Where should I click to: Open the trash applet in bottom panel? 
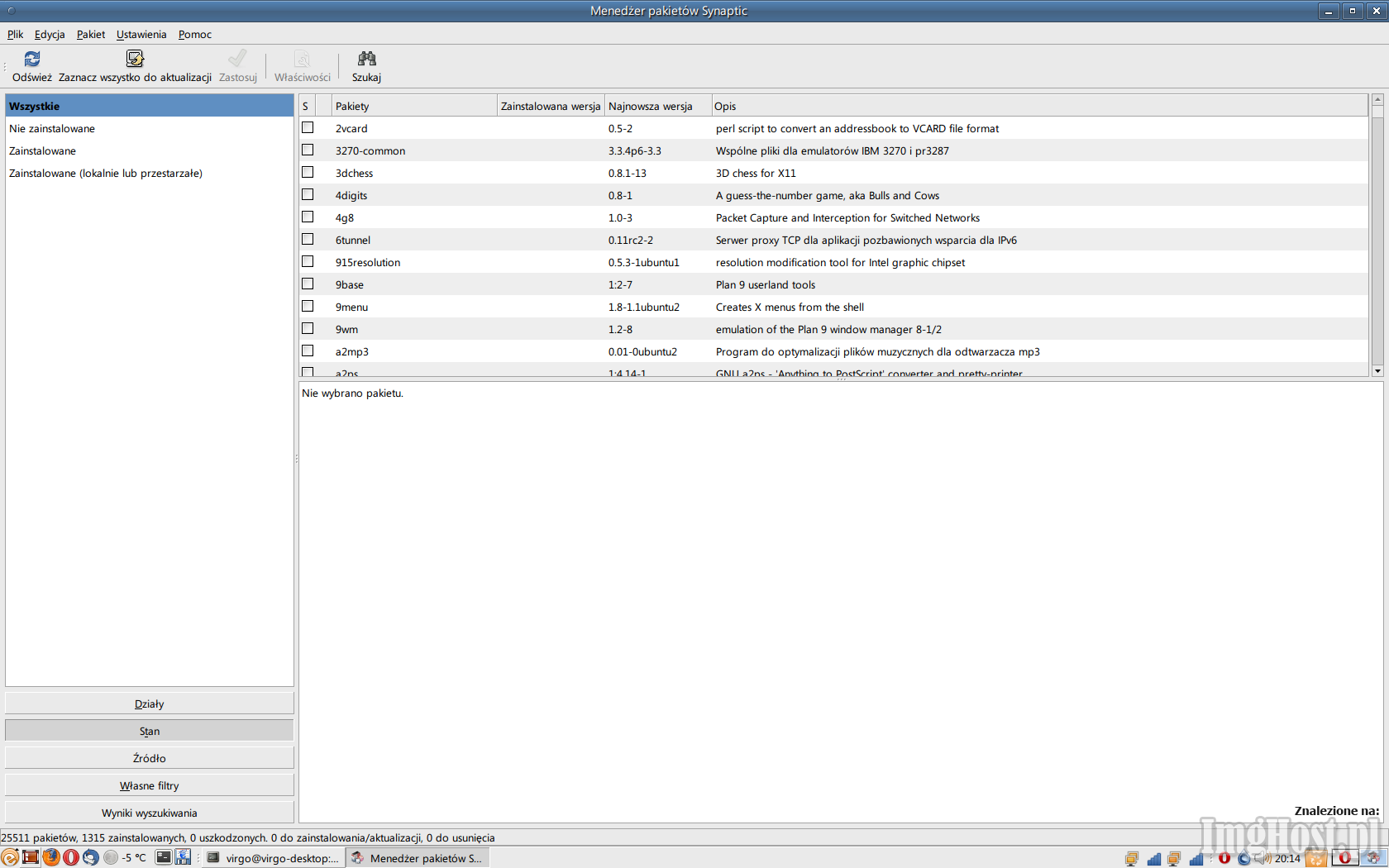tap(1316, 858)
